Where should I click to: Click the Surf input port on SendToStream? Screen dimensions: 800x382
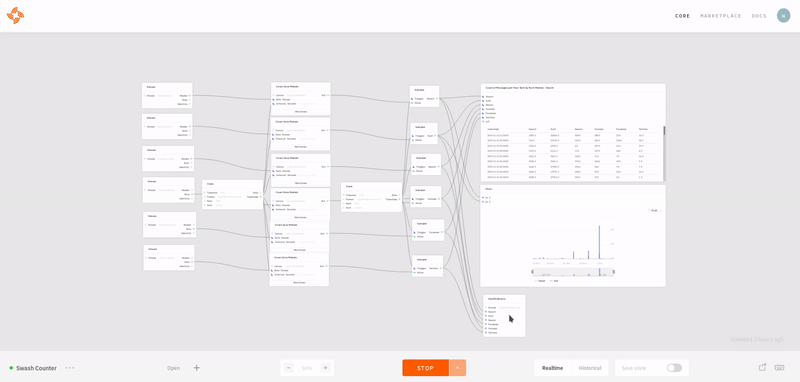click(x=486, y=316)
